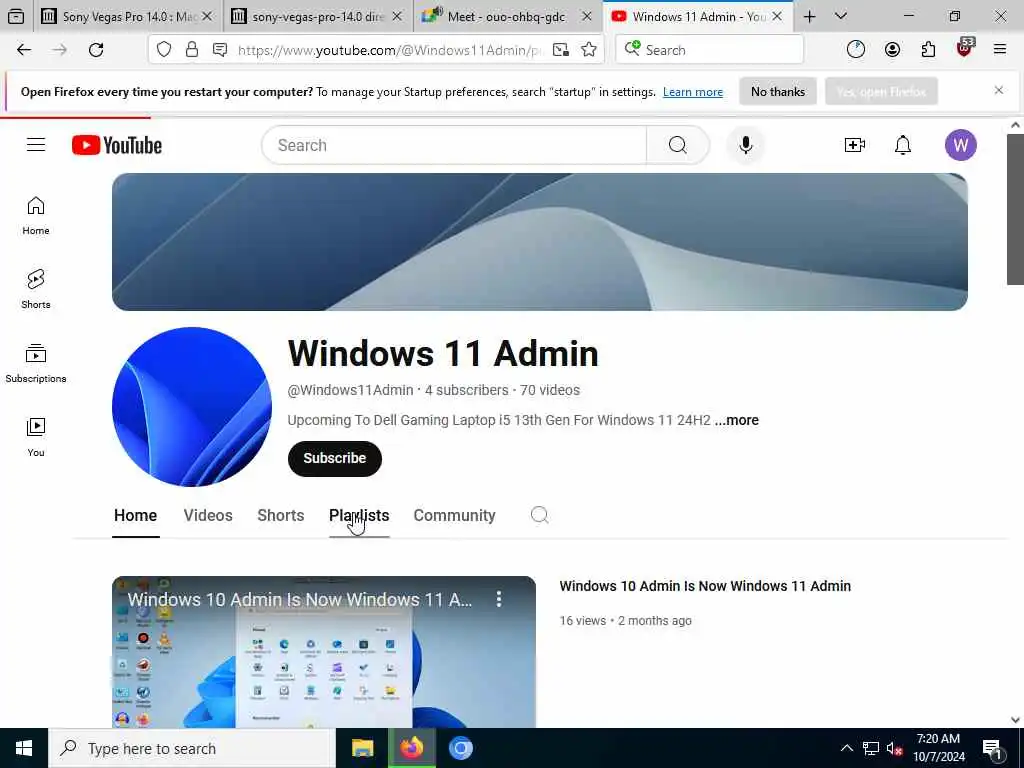
Task: Open Firefox extensions puzzle icon
Action: tap(928, 50)
